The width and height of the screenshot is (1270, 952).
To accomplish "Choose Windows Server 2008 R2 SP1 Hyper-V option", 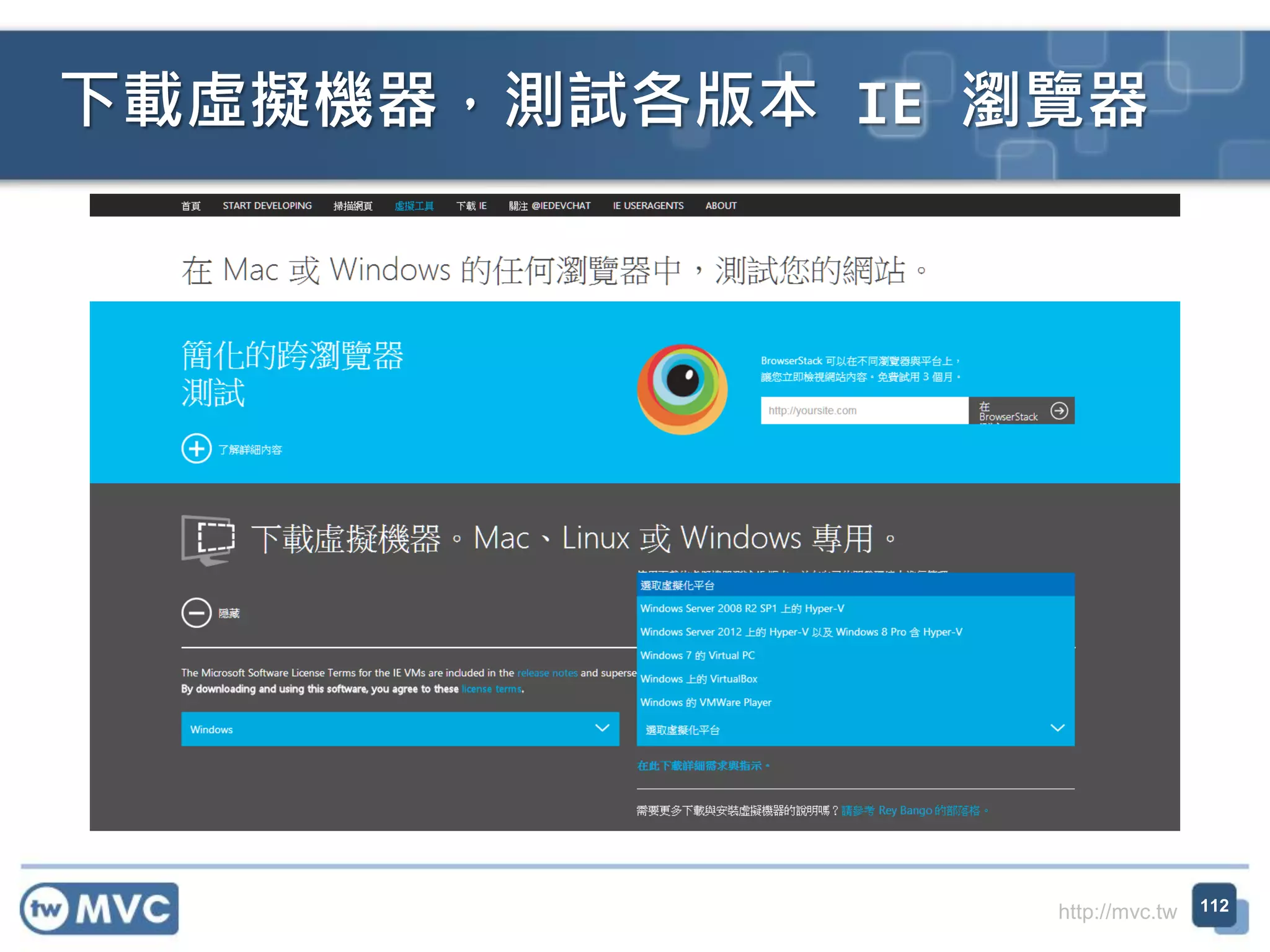I will point(855,609).
